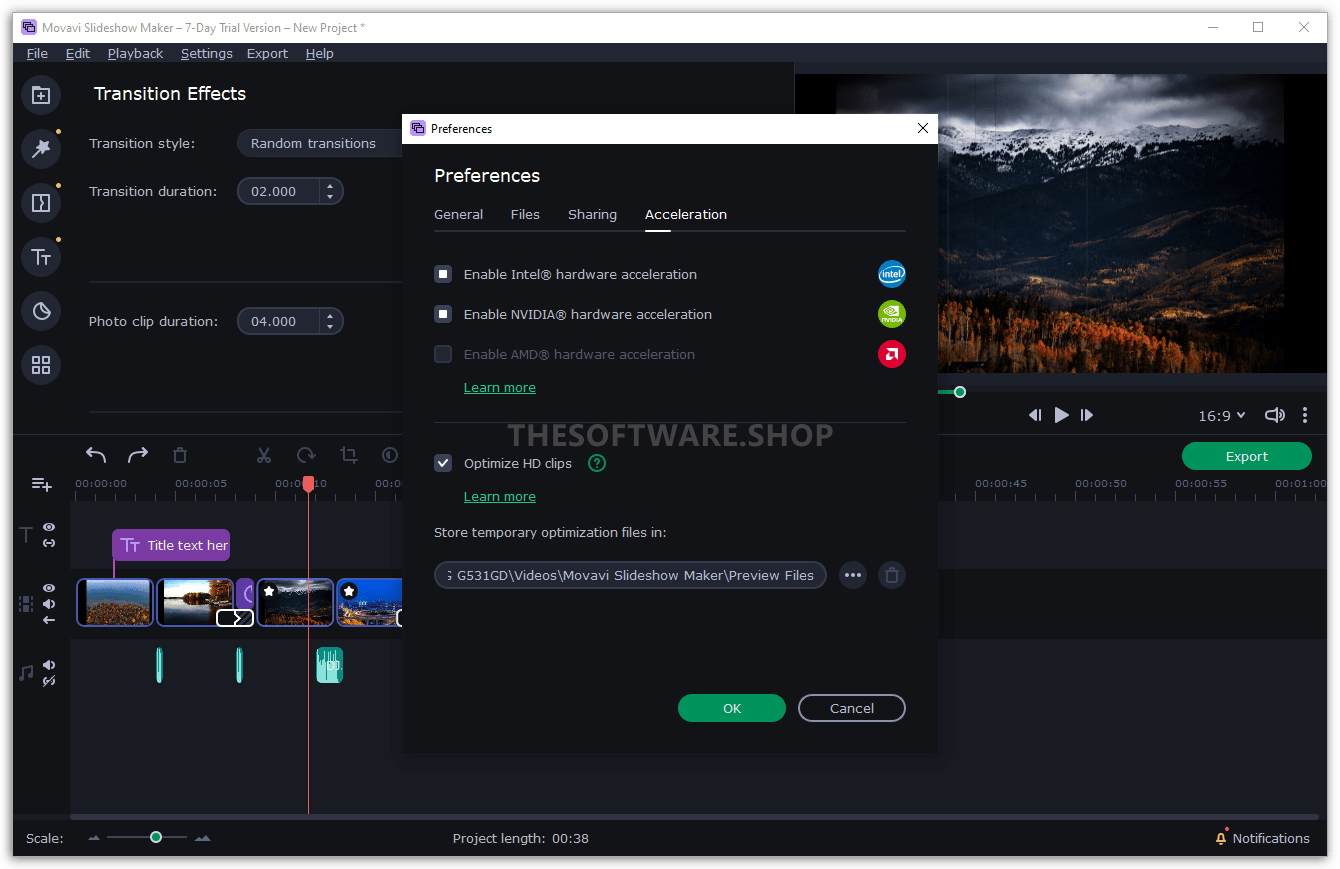Clear temporary optimization files with trash button

coord(892,575)
